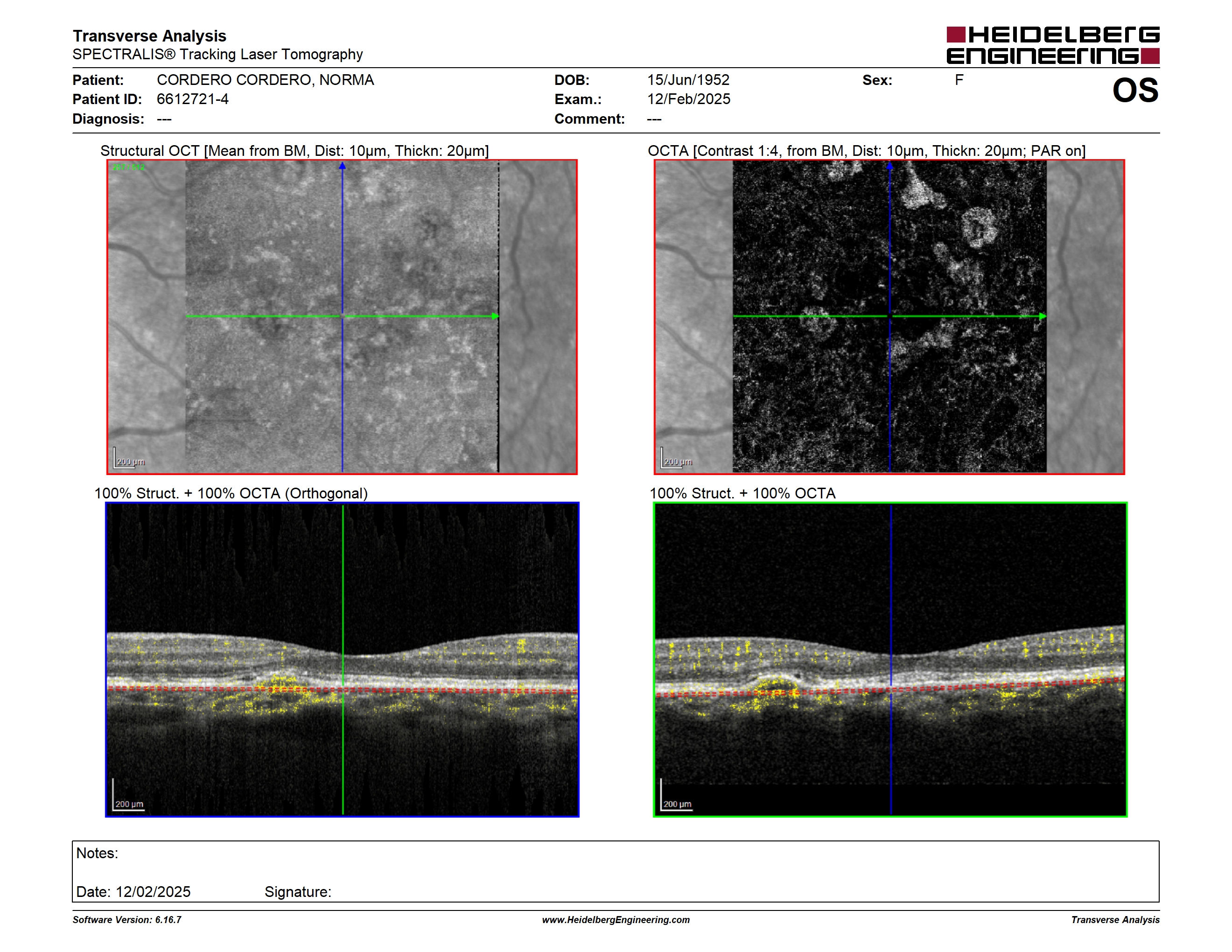Click the green arrowhead on Structural OCT image
The height and width of the screenshot is (952, 1232).
tap(495, 316)
